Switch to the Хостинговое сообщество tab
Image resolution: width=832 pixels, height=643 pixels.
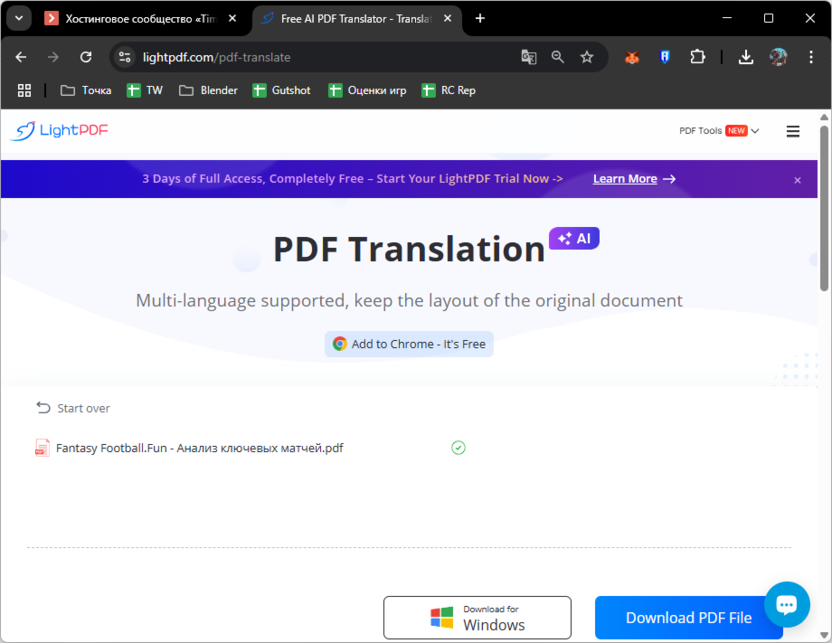tap(138, 18)
